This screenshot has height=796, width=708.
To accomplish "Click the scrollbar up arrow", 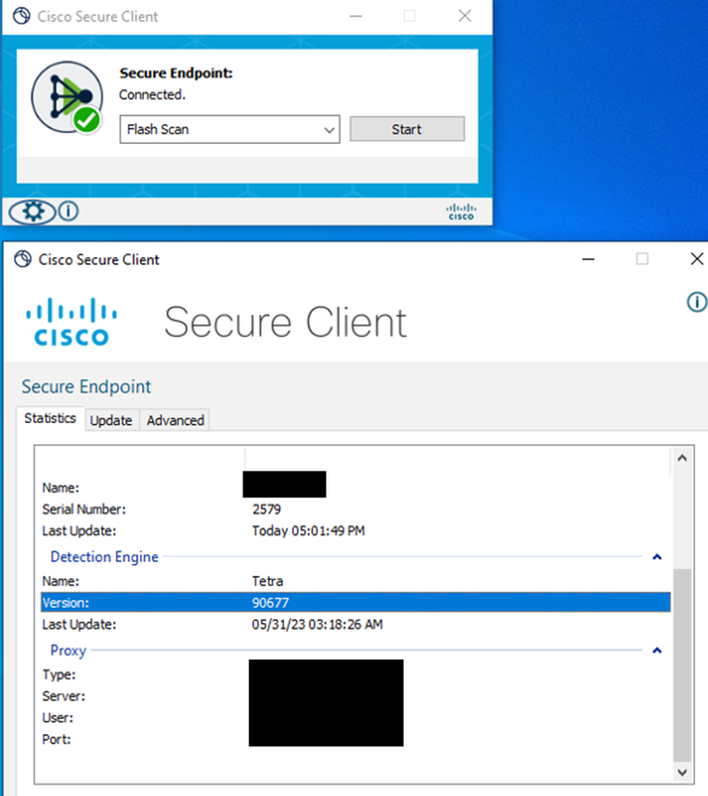I will click(x=682, y=458).
